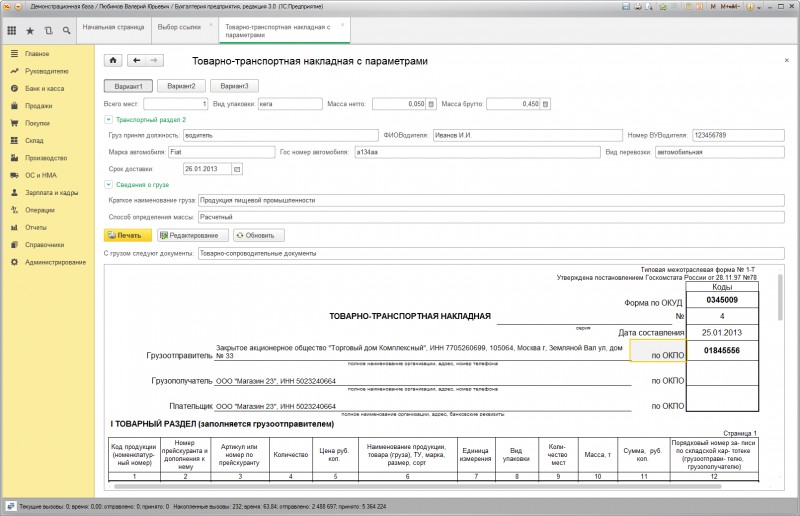This screenshot has height=516, width=800.
Task: Select Вариант1 button
Action: 129,86
